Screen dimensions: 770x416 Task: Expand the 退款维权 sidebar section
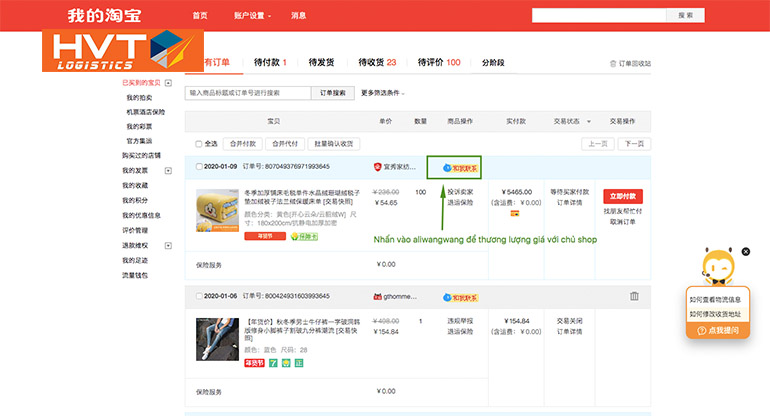[x=168, y=246]
